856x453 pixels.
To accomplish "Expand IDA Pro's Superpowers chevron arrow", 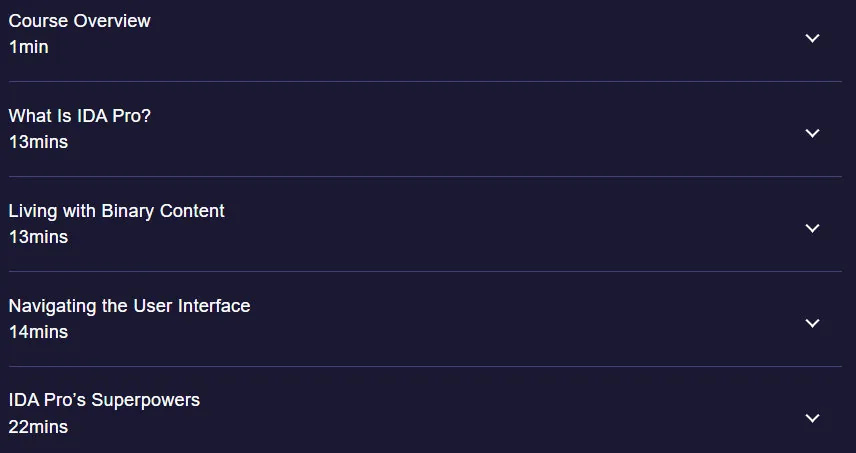I will point(812,418).
